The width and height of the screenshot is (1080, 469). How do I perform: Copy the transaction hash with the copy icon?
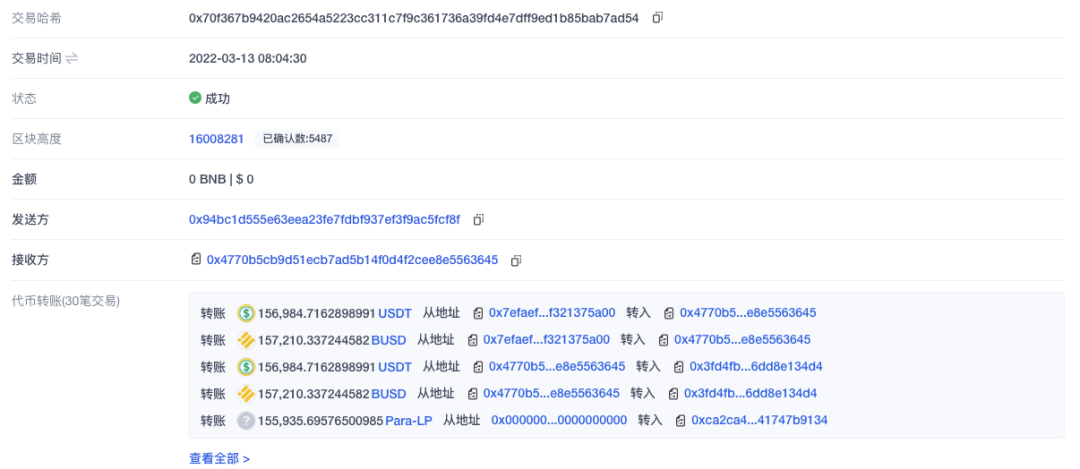click(x=658, y=18)
